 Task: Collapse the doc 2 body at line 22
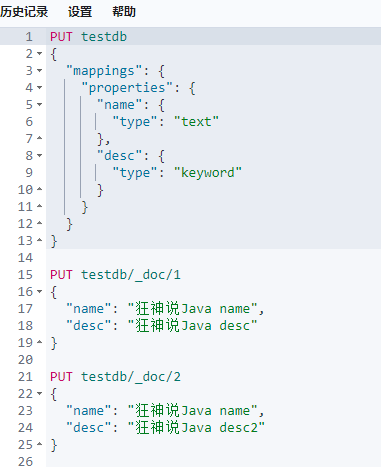click(x=40, y=394)
